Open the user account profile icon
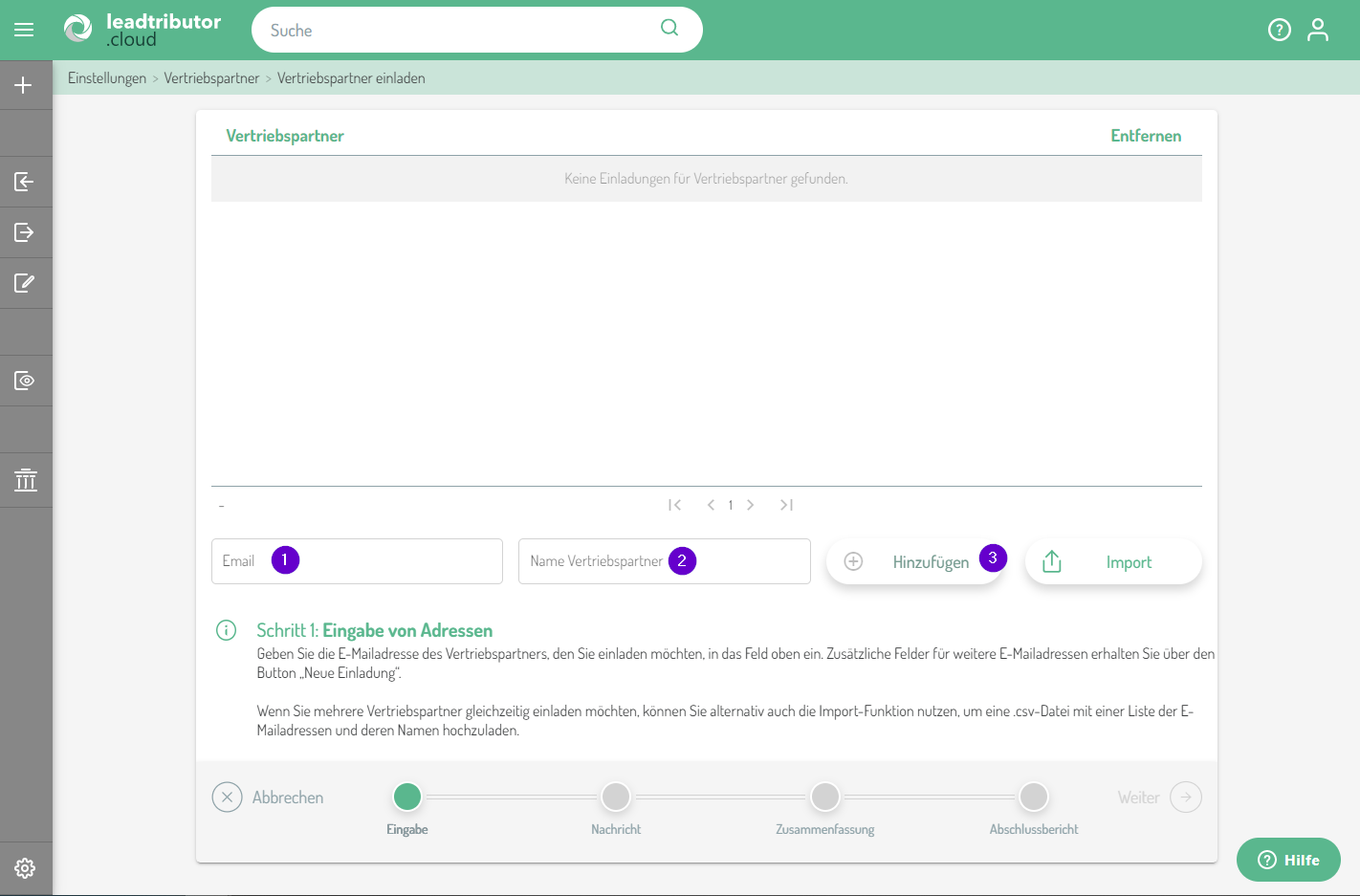The height and width of the screenshot is (896, 1360). [x=1318, y=30]
